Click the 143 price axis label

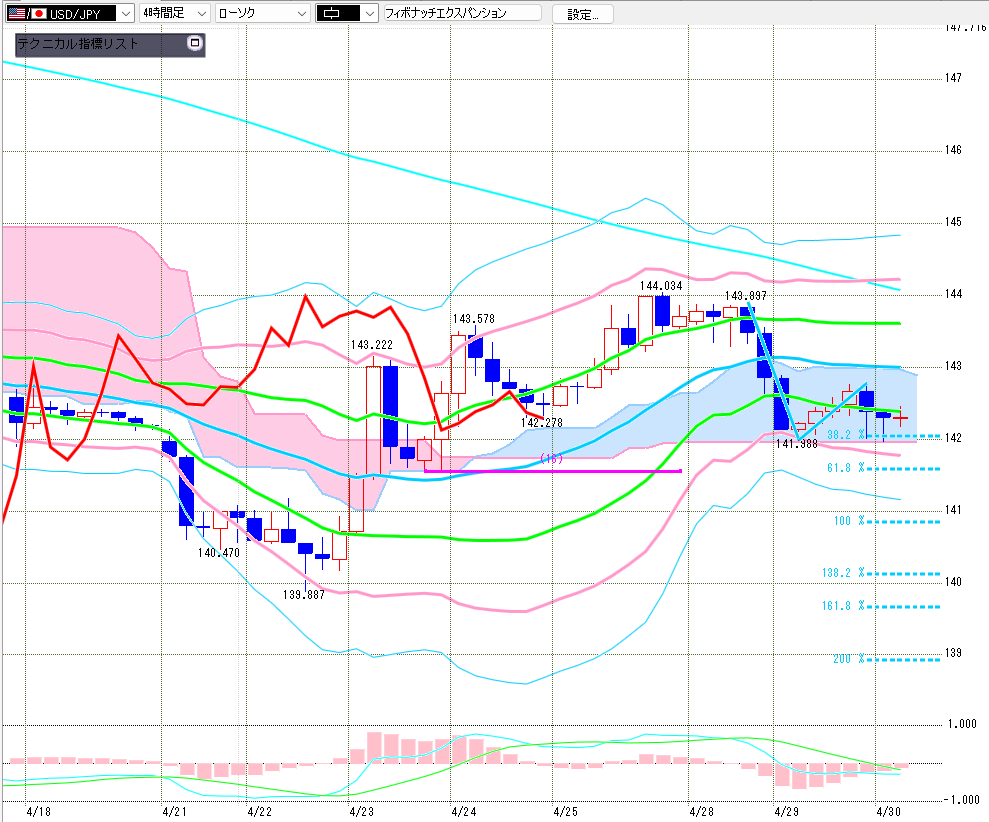(953, 366)
